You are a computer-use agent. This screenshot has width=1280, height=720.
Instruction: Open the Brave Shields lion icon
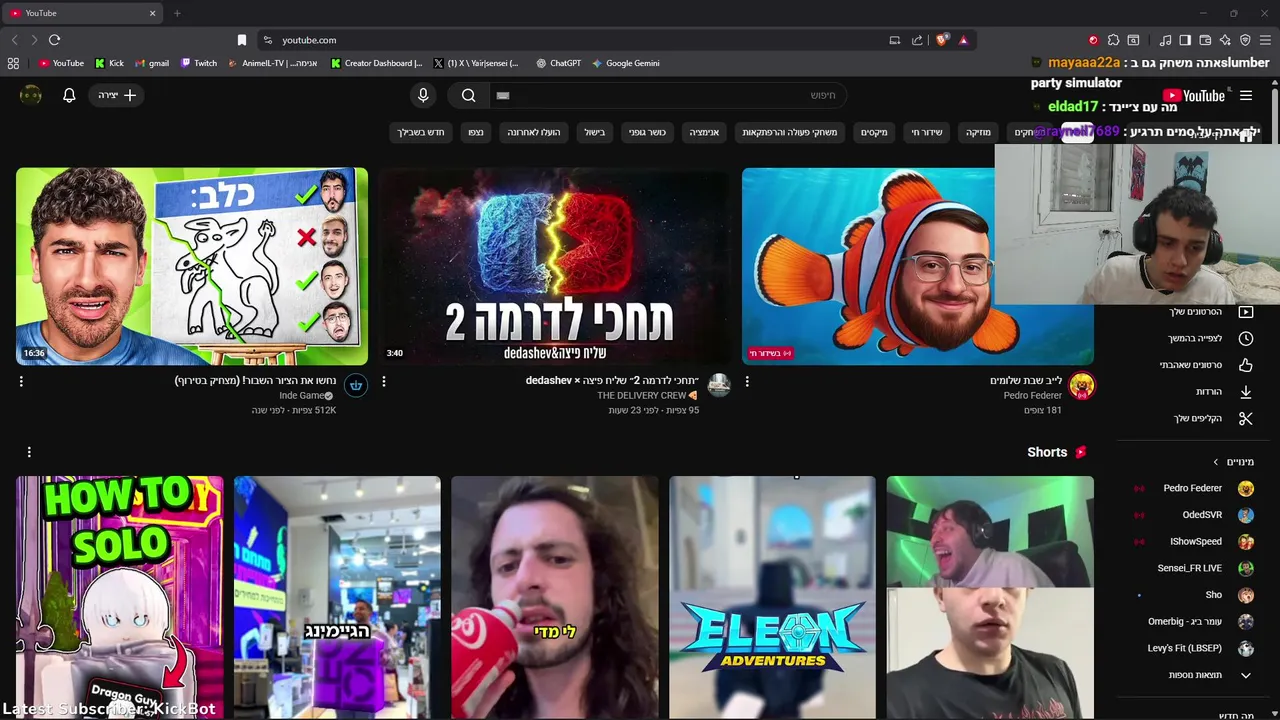point(942,40)
